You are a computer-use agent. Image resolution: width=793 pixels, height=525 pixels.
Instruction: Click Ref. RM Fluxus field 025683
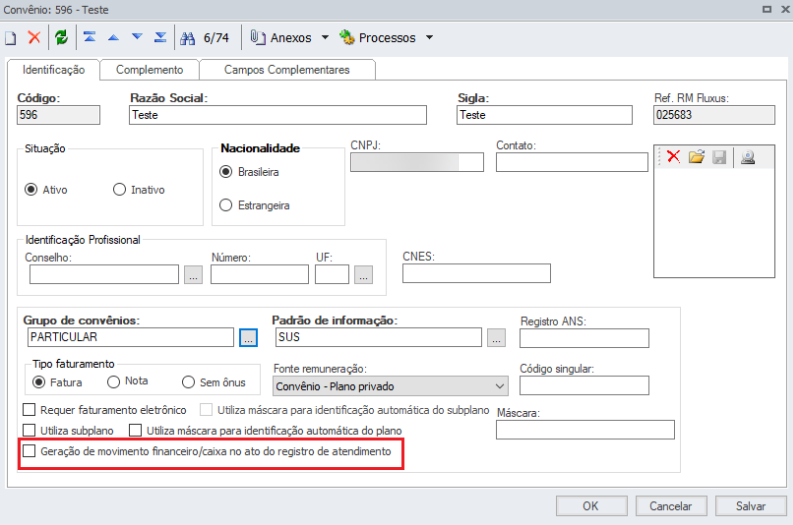click(714, 115)
